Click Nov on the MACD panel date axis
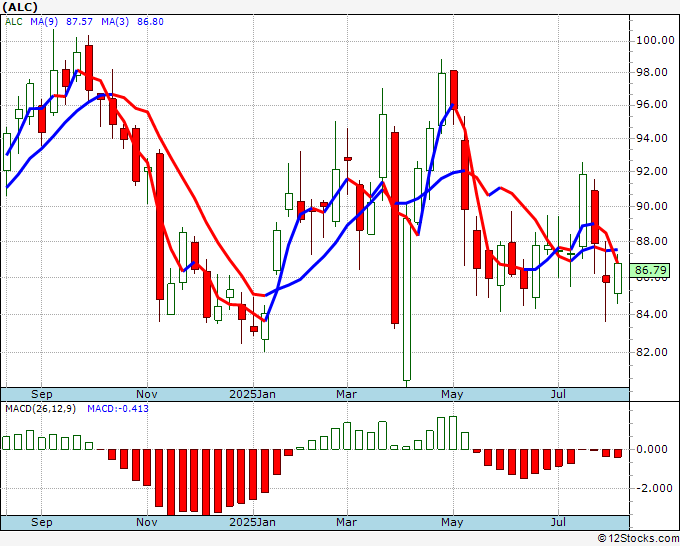Screen dimensions: 680x546 click(x=147, y=522)
